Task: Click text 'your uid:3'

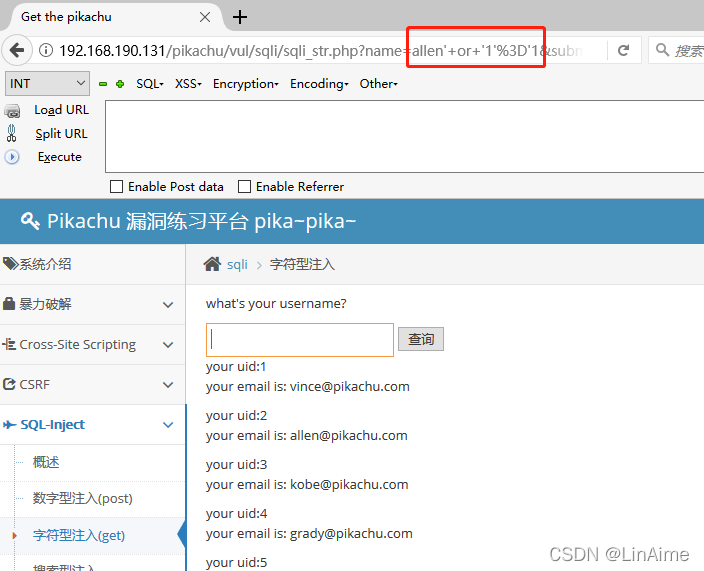Action: point(236,465)
